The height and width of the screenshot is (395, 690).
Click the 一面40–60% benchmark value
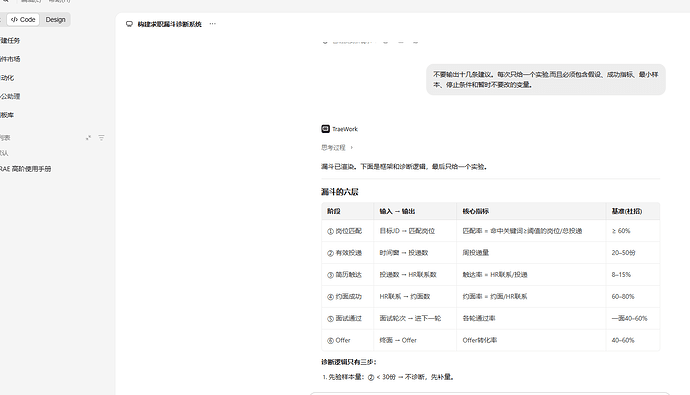click(630, 318)
